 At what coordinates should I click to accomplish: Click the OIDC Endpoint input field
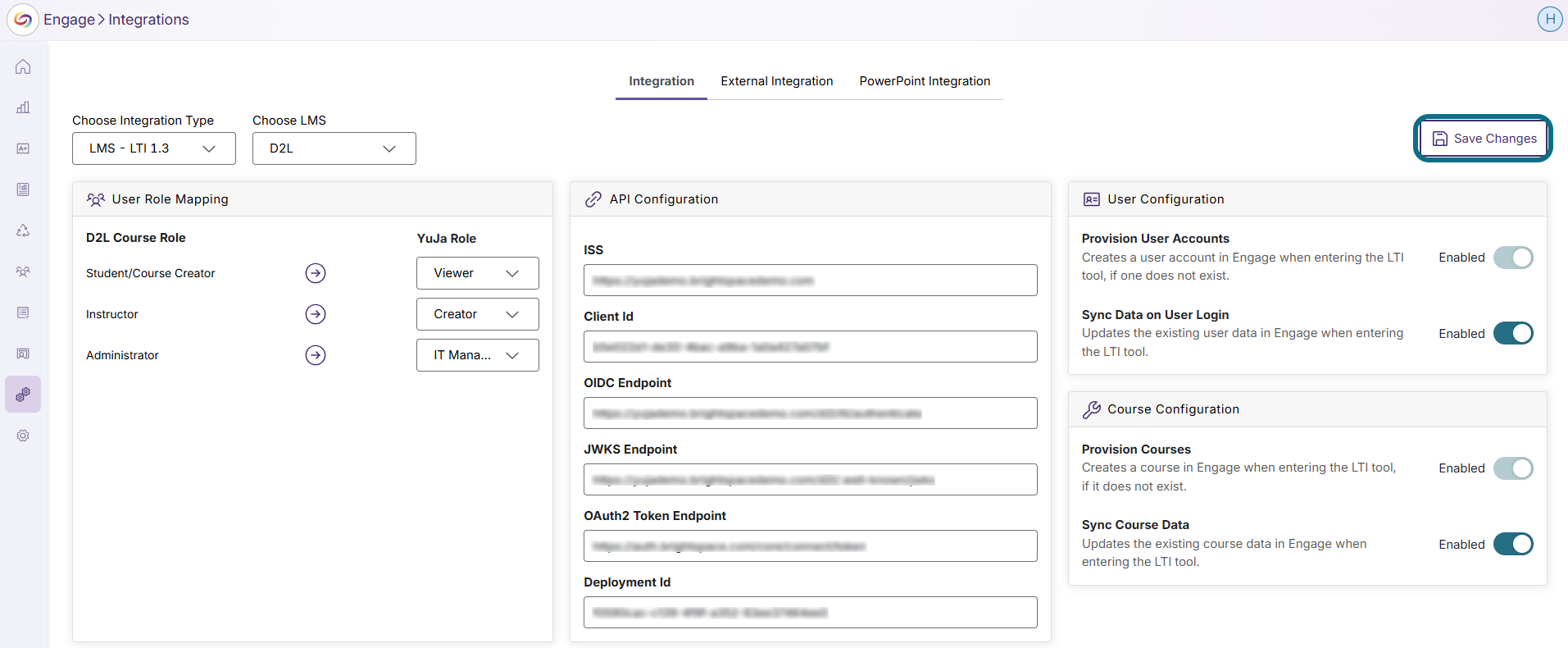[x=811, y=413]
